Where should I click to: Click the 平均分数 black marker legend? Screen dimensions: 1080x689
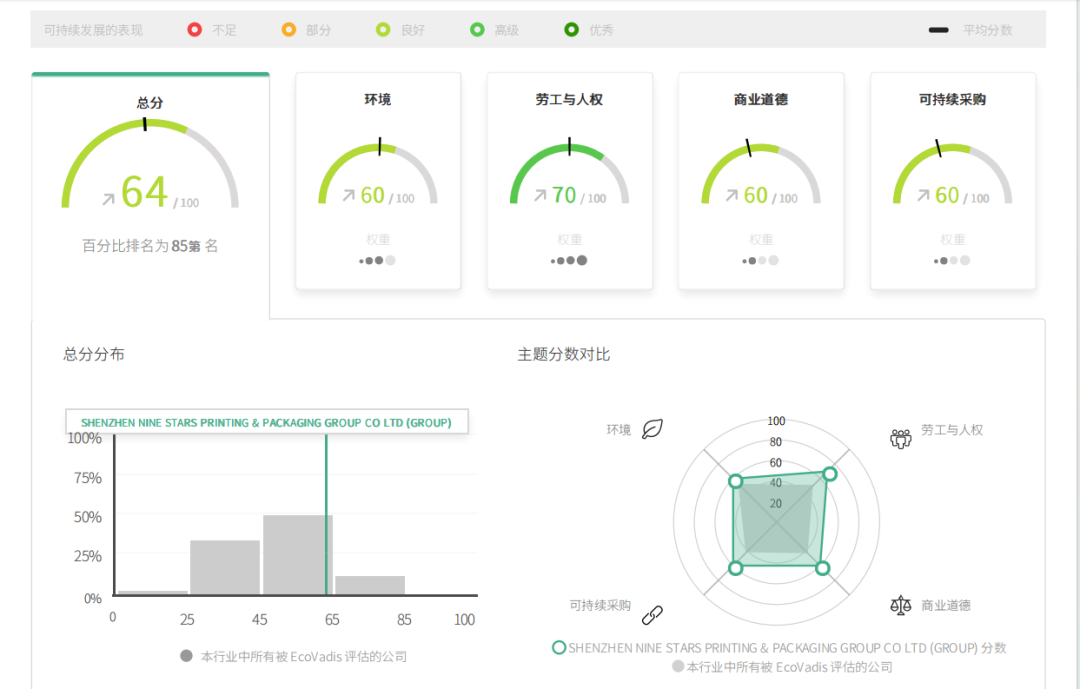pos(938,30)
